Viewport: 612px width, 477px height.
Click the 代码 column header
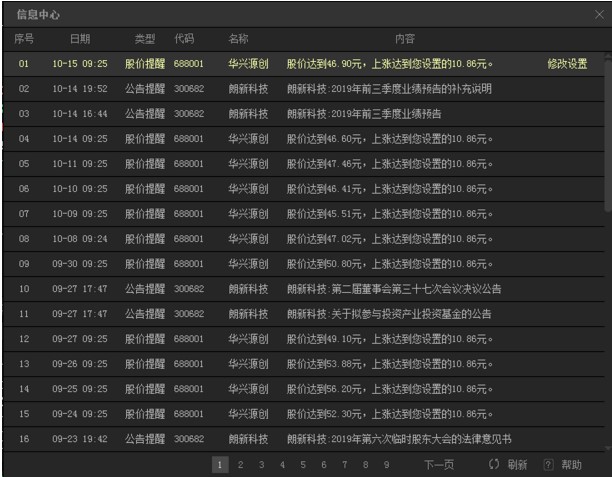point(184,39)
